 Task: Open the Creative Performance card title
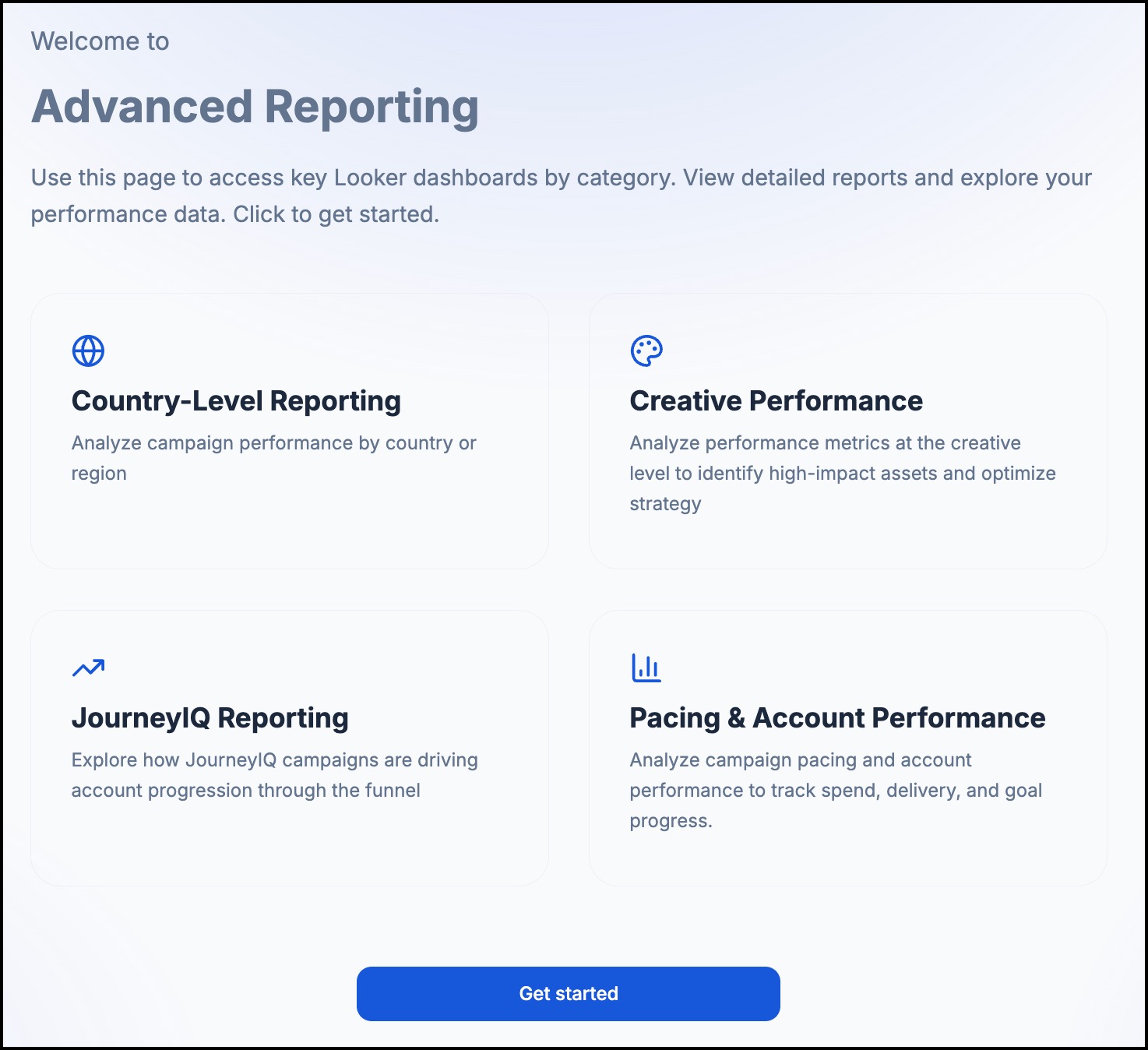pos(776,400)
